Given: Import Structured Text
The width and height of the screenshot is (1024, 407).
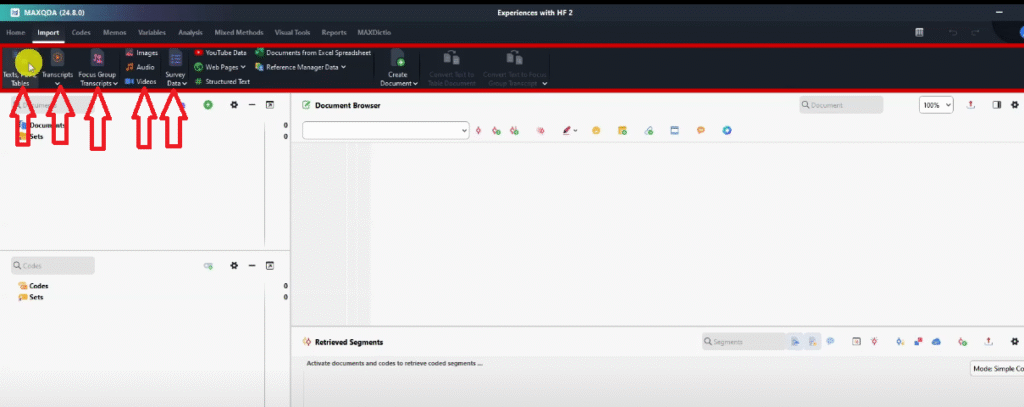Looking at the screenshot, I should click(x=222, y=82).
